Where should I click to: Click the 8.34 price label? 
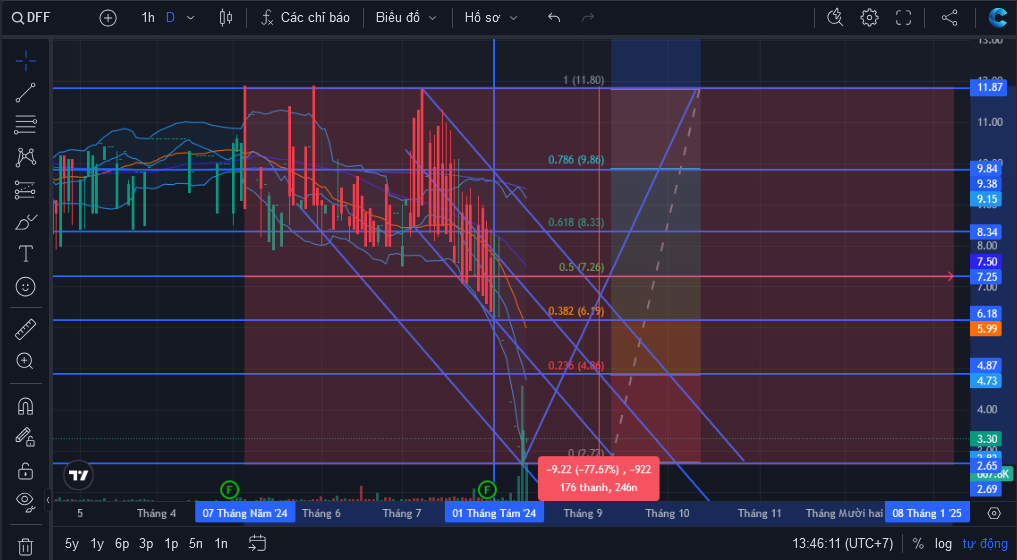coord(986,232)
